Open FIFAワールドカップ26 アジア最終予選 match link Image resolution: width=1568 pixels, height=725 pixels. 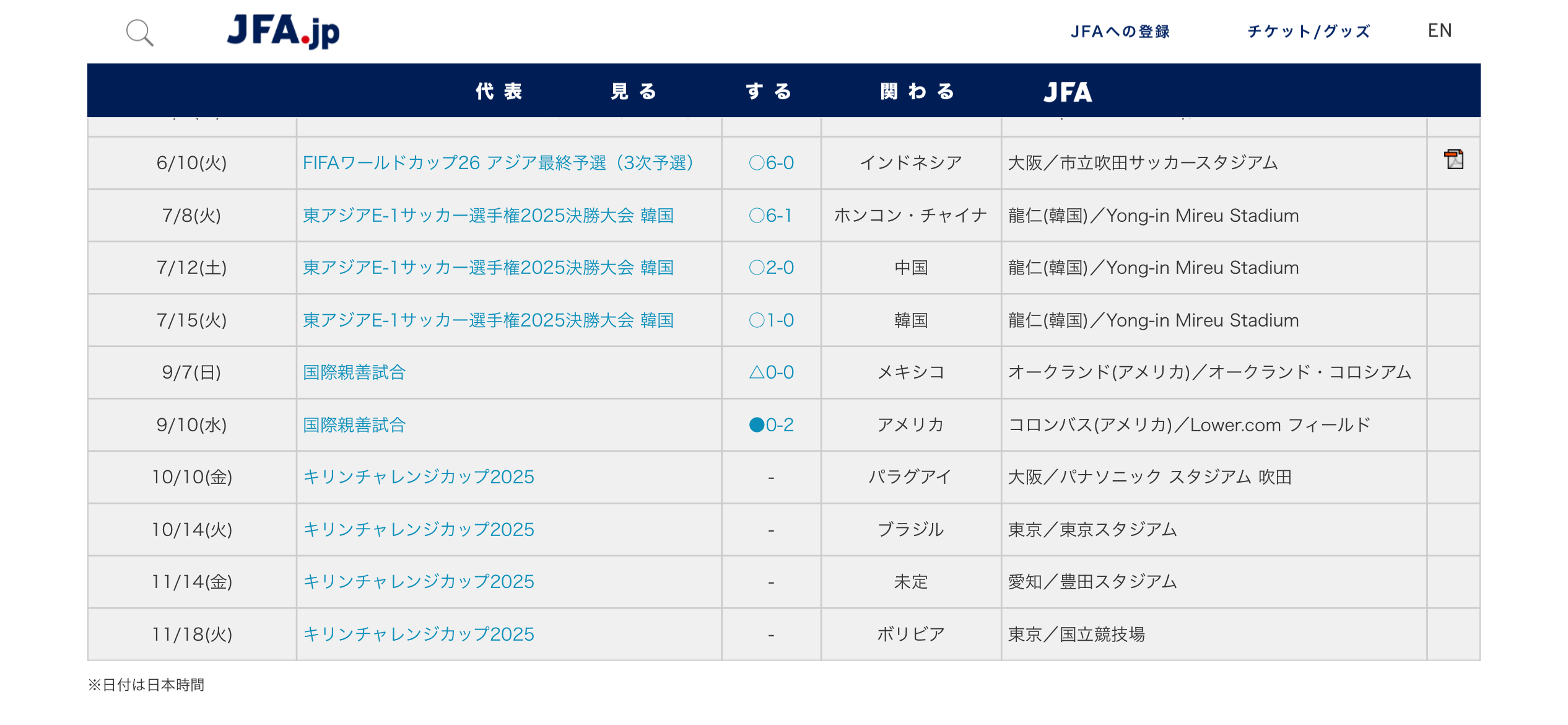click(x=498, y=163)
